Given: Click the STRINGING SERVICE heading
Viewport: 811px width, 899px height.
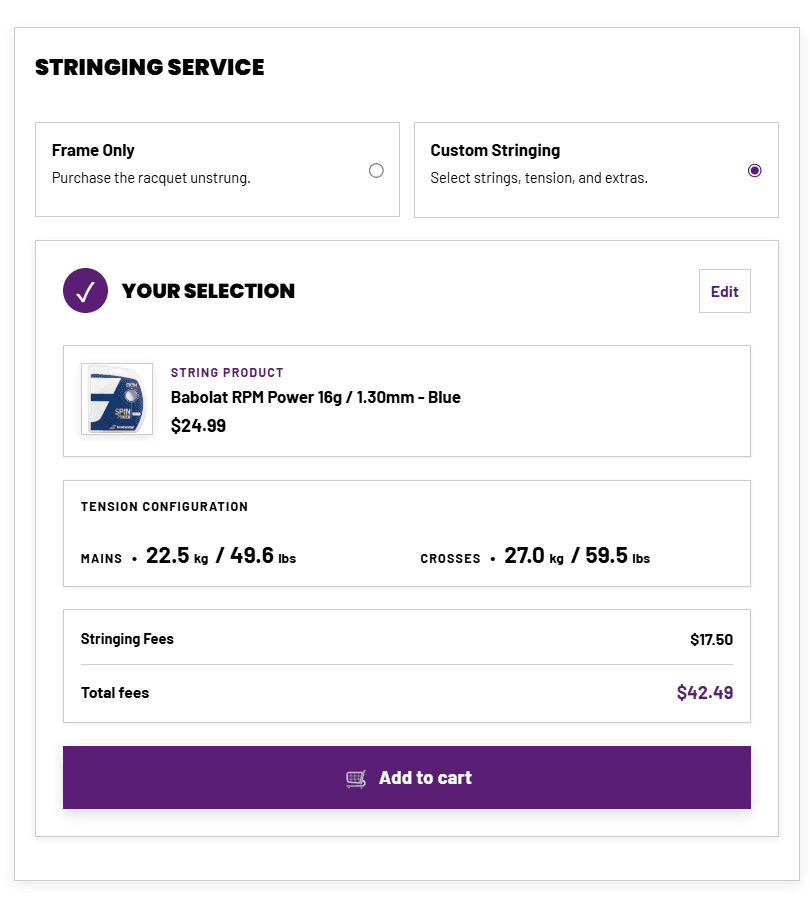Looking at the screenshot, I should pyautogui.click(x=149, y=67).
